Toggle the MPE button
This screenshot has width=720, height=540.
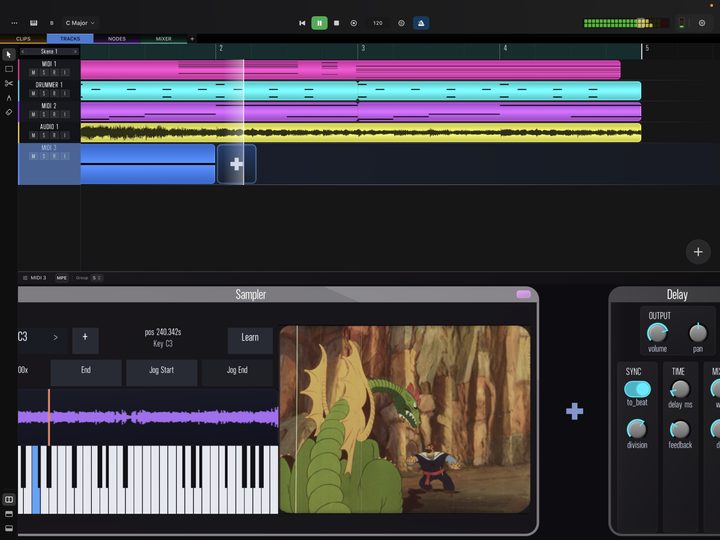point(62,278)
